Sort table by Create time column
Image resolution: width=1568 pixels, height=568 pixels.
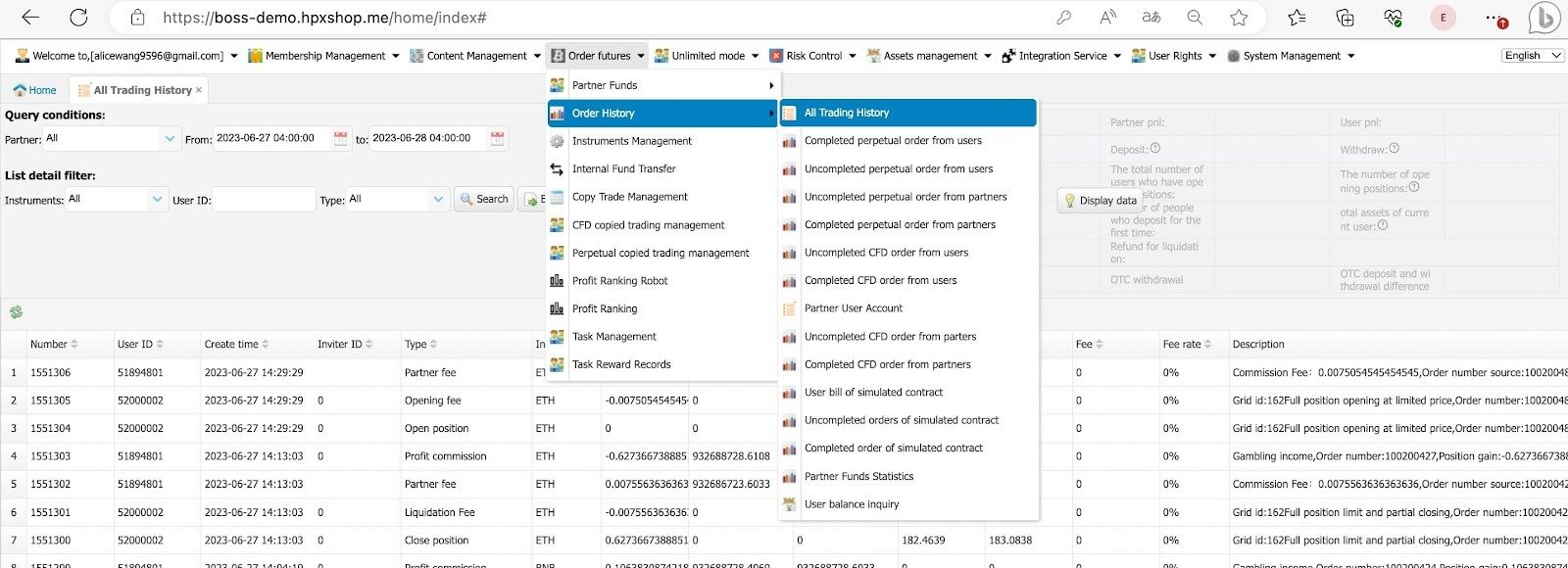[x=265, y=344]
